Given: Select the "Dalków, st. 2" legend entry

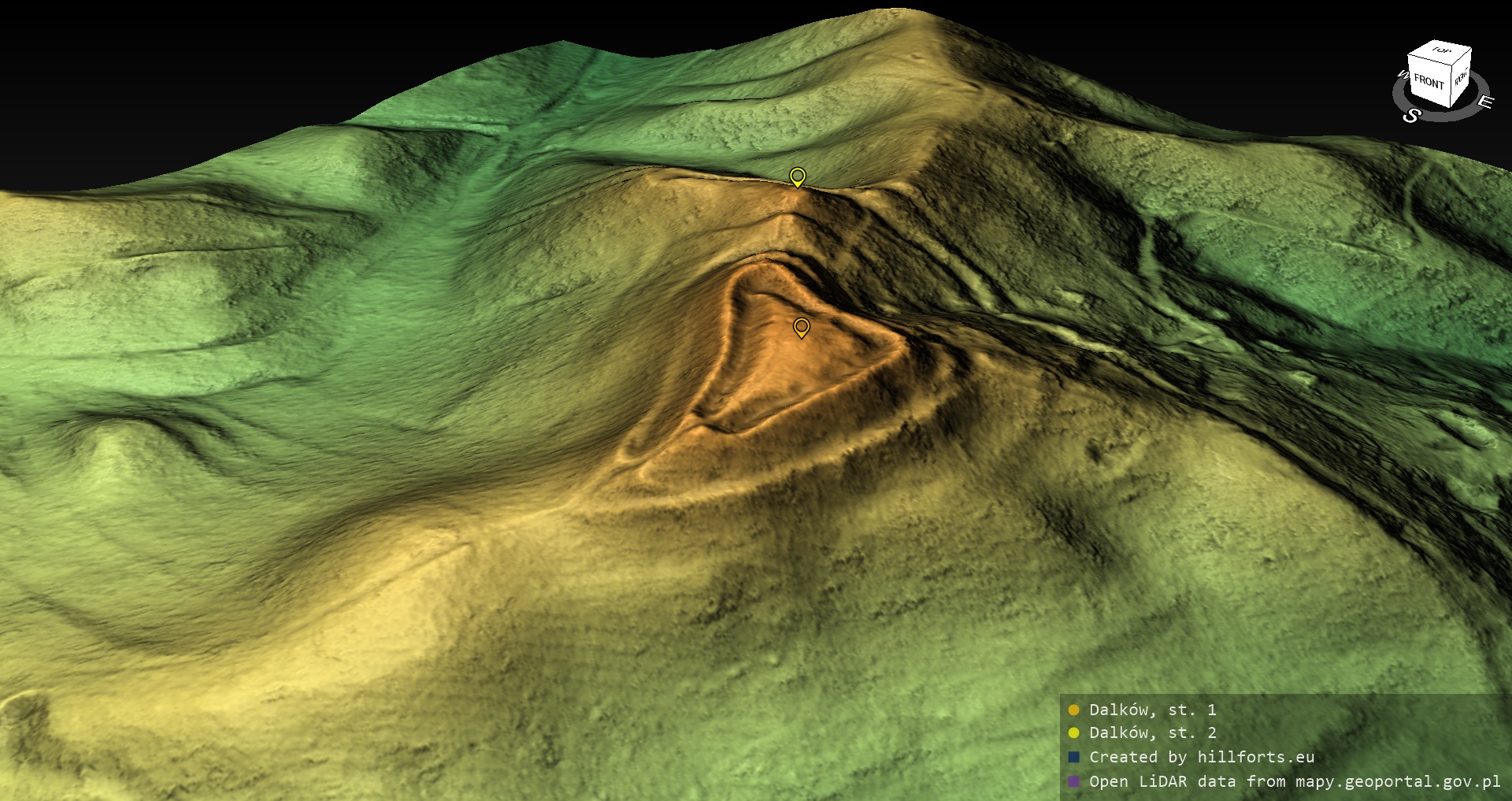Looking at the screenshot, I should 1152,732.
